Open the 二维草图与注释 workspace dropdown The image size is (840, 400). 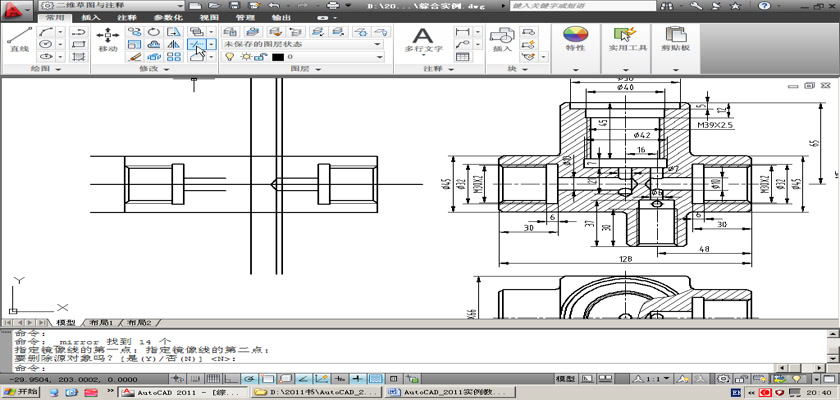coord(112,6)
